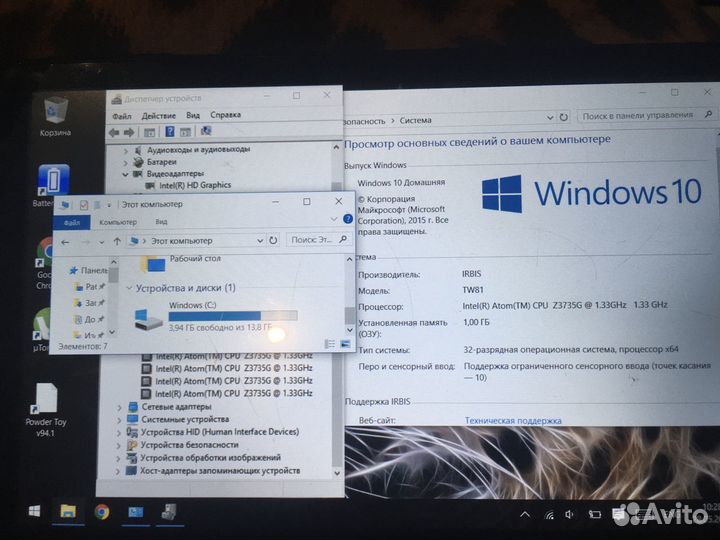Open the Powder Toy v94.1 desktop shortcut
Screen dimensions: 720x540
click(x=46, y=410)
